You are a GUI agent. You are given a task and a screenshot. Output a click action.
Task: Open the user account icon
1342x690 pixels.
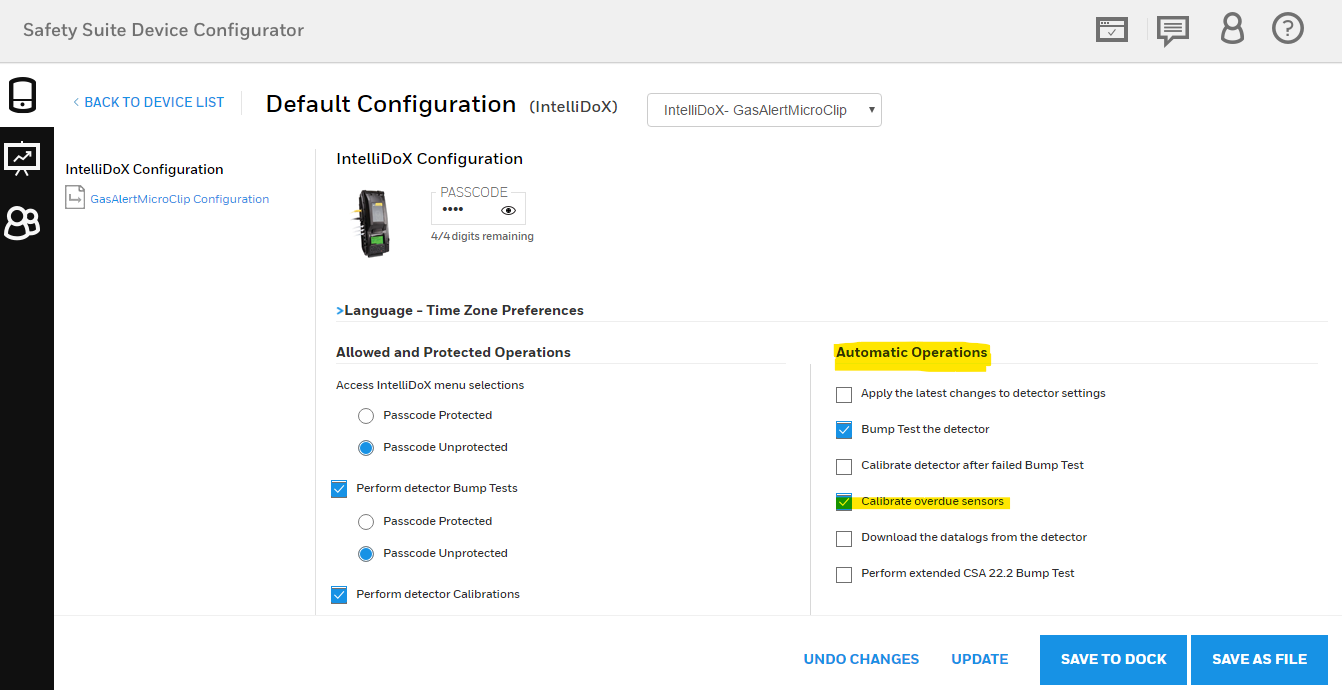point(1232,29)
